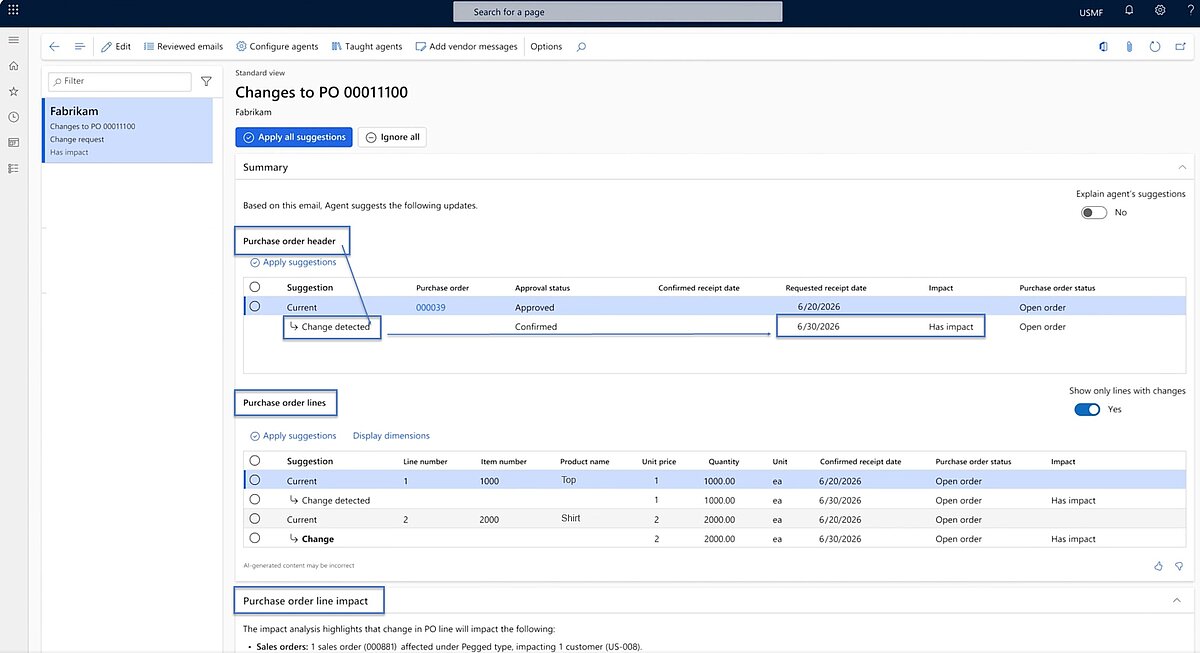Viewport: 1200px width, 653px height.
Task: Give thumbs up feedback
Action: pyautogui.click(x=1159, y=566)
